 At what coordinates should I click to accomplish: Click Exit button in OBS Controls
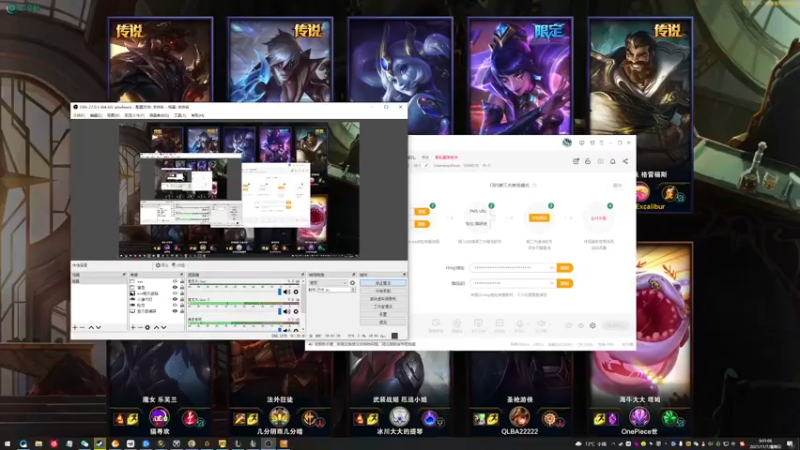click(x=383, y=322)
